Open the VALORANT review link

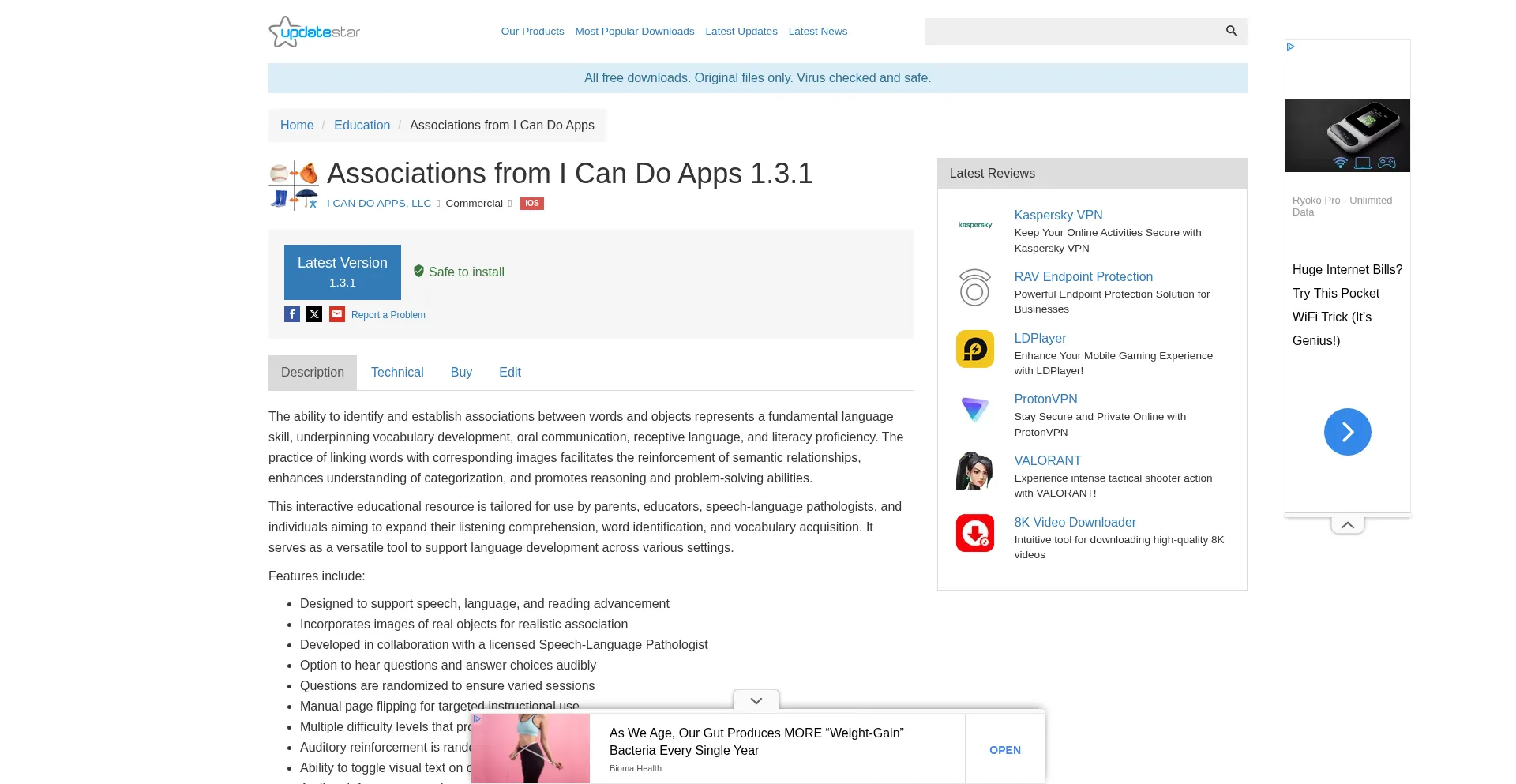[x=1048, y=460]
